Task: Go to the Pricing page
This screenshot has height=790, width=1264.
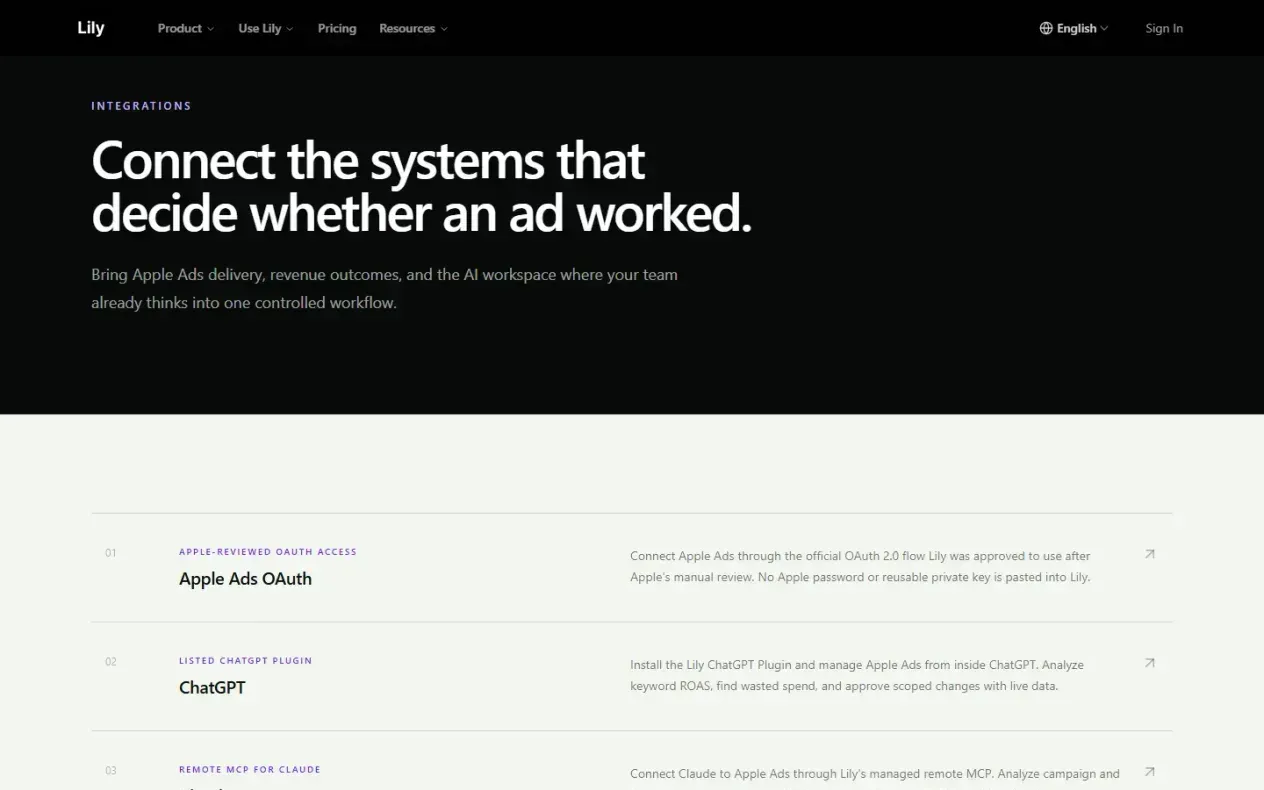Action: [x=337, y=28]
